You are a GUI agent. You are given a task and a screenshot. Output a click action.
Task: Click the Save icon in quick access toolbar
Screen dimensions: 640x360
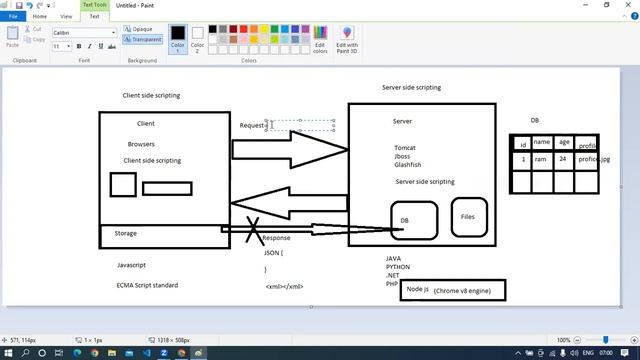tap(19, 6)
